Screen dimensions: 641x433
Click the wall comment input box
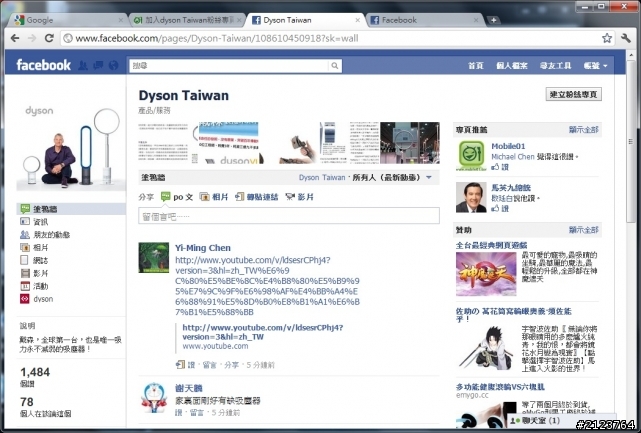coord(289,216)
